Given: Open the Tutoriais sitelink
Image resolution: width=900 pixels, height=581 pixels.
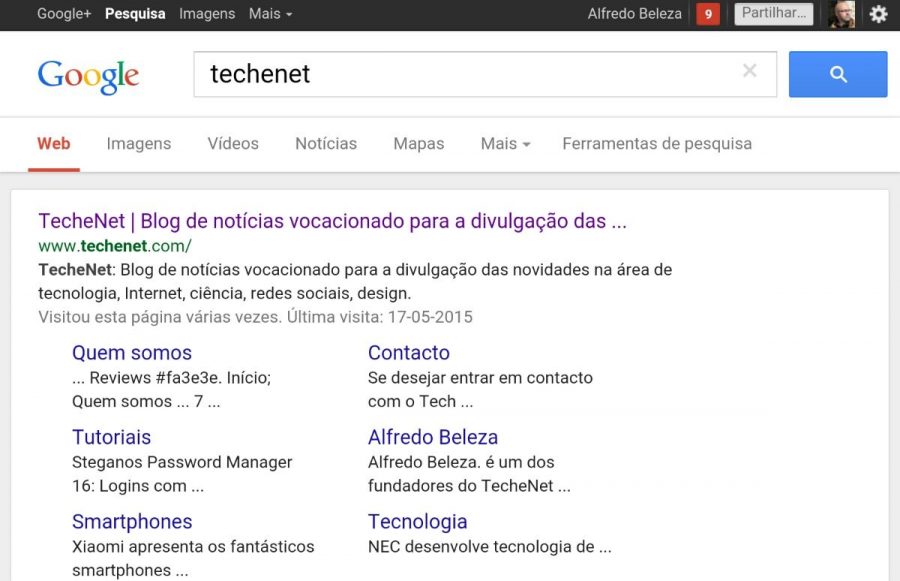Looking at the screenshot, I should click(111, 437).
